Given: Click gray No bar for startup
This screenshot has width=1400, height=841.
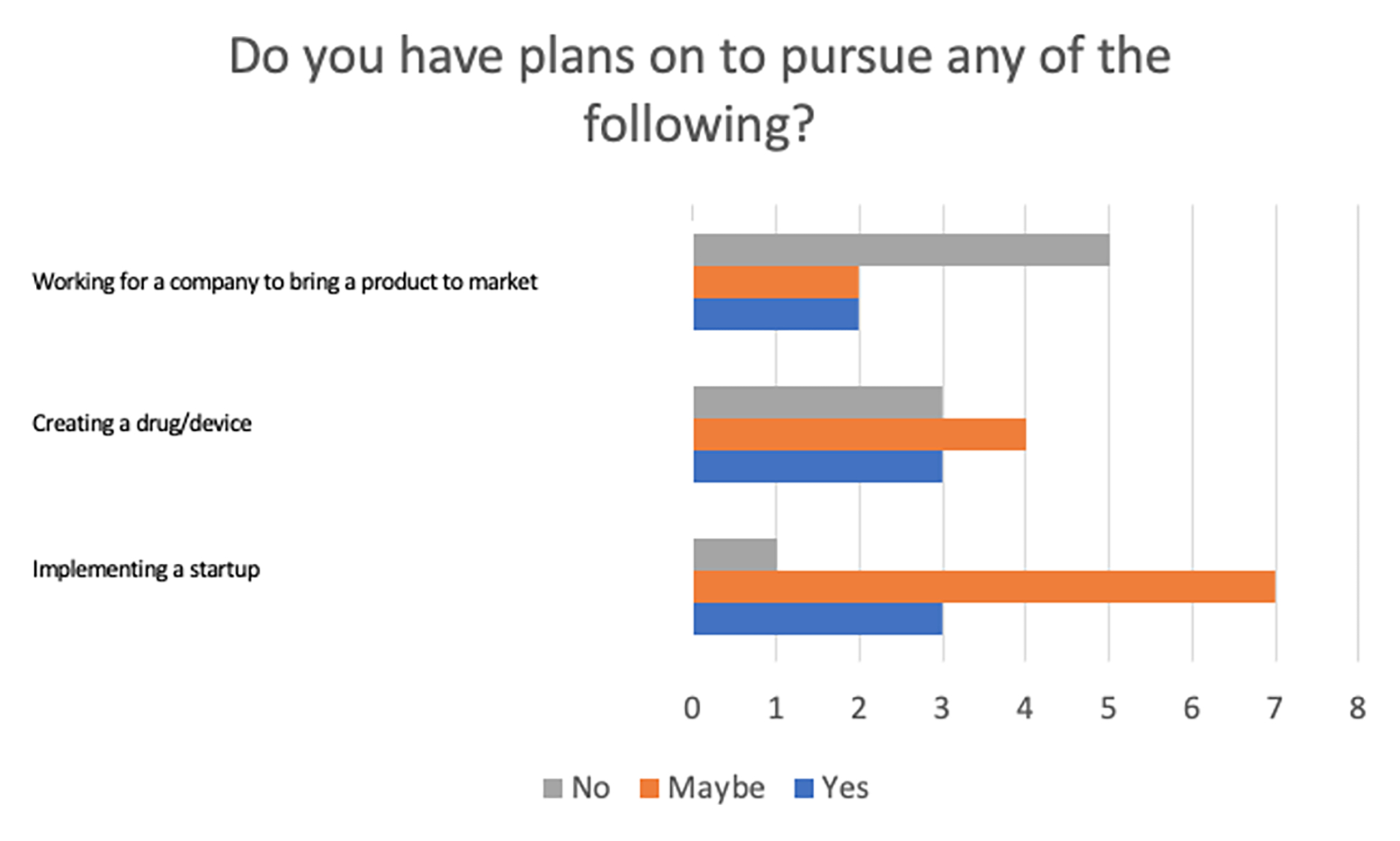Looking at the screenshot, I should pyautogui.click(x=735, y=554).
